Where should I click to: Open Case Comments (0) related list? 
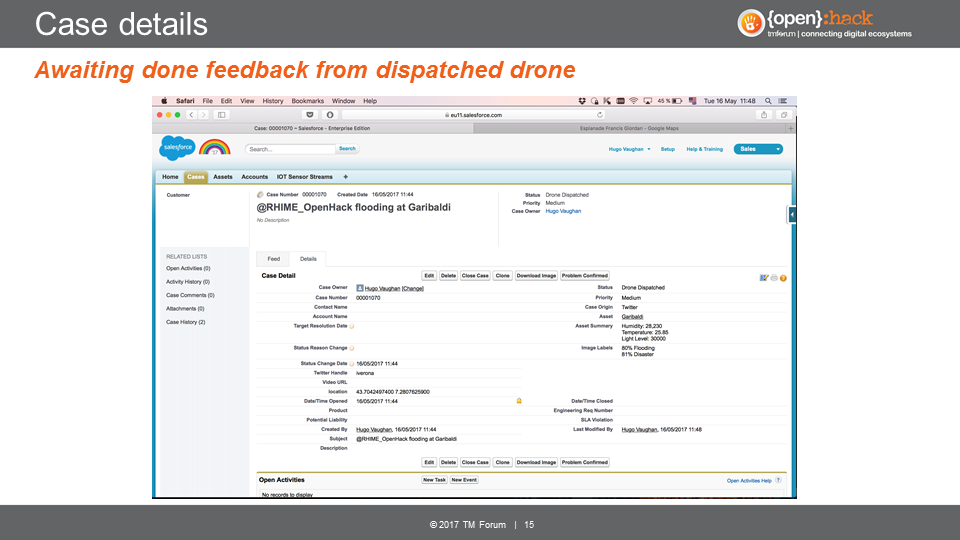190,295
